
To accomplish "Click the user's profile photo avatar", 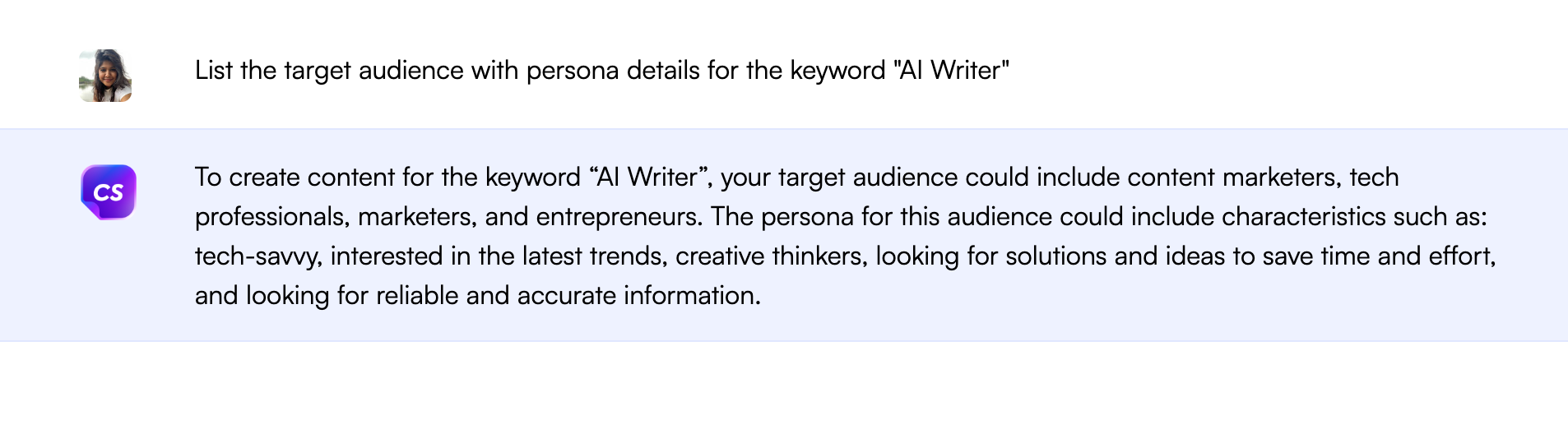I will coord(105,76).
